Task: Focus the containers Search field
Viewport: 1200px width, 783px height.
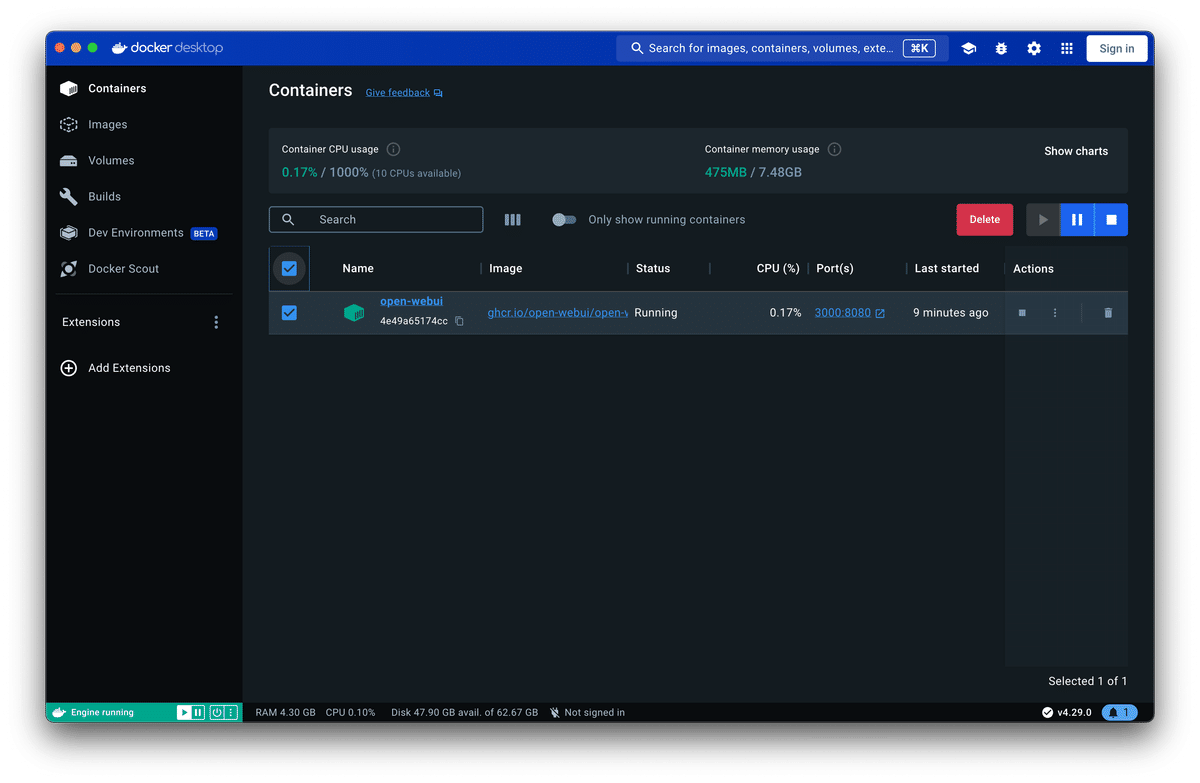Action: [x=376, y=219]
